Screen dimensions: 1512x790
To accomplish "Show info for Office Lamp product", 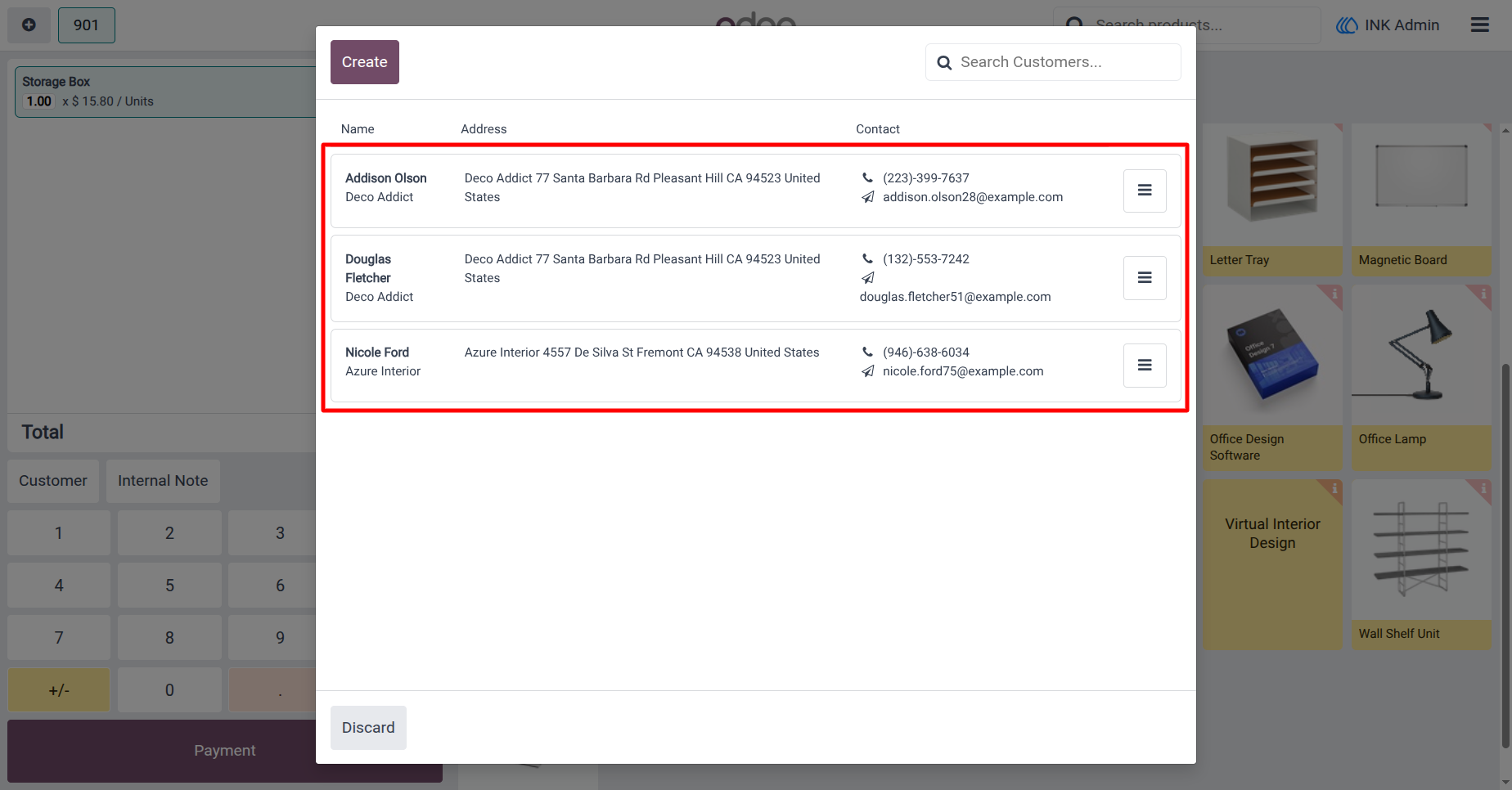I will click(x=1483, y=294).
